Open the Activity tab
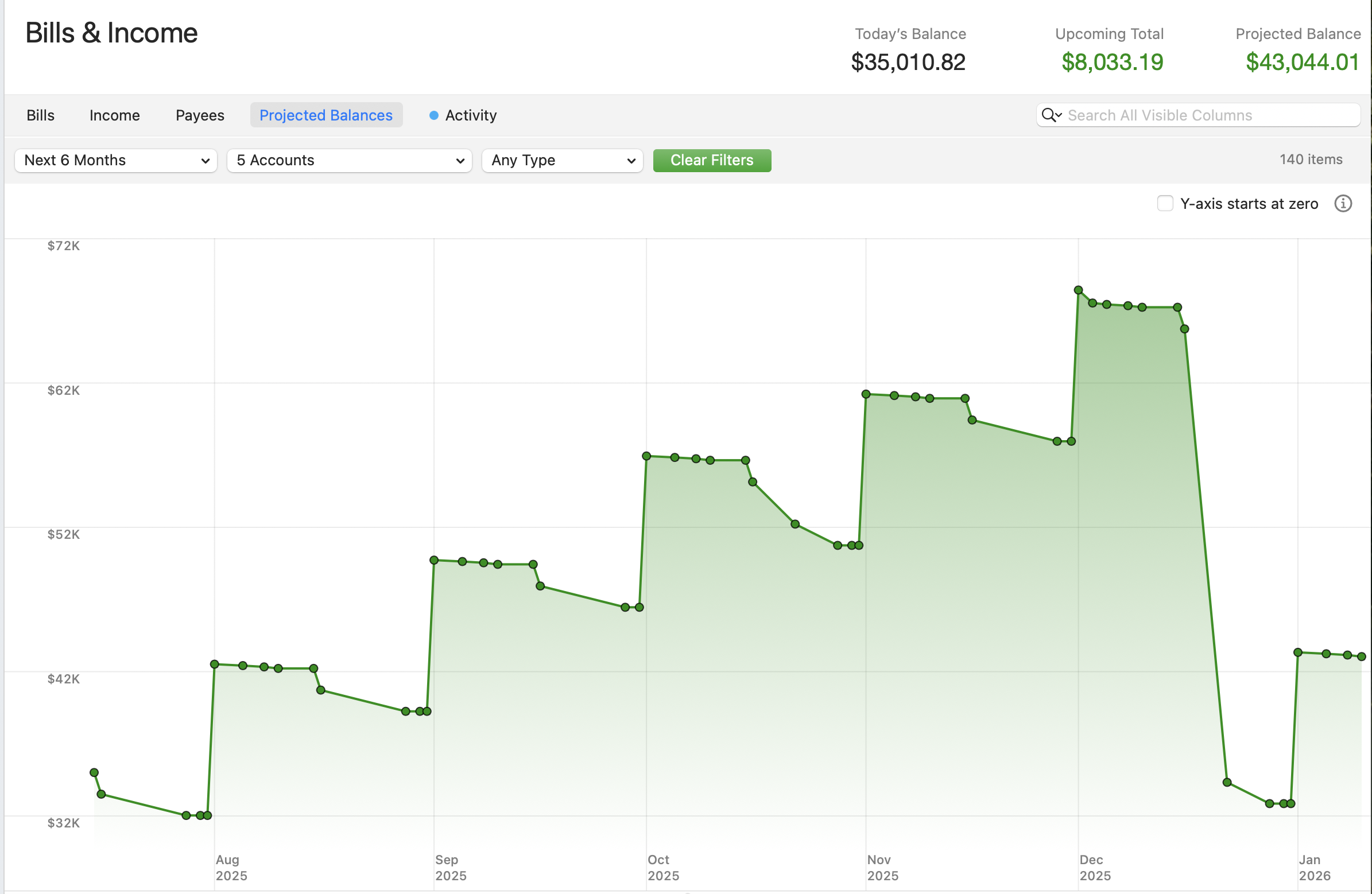This screenshot has width=1372, height=894. tap(470, 115)
